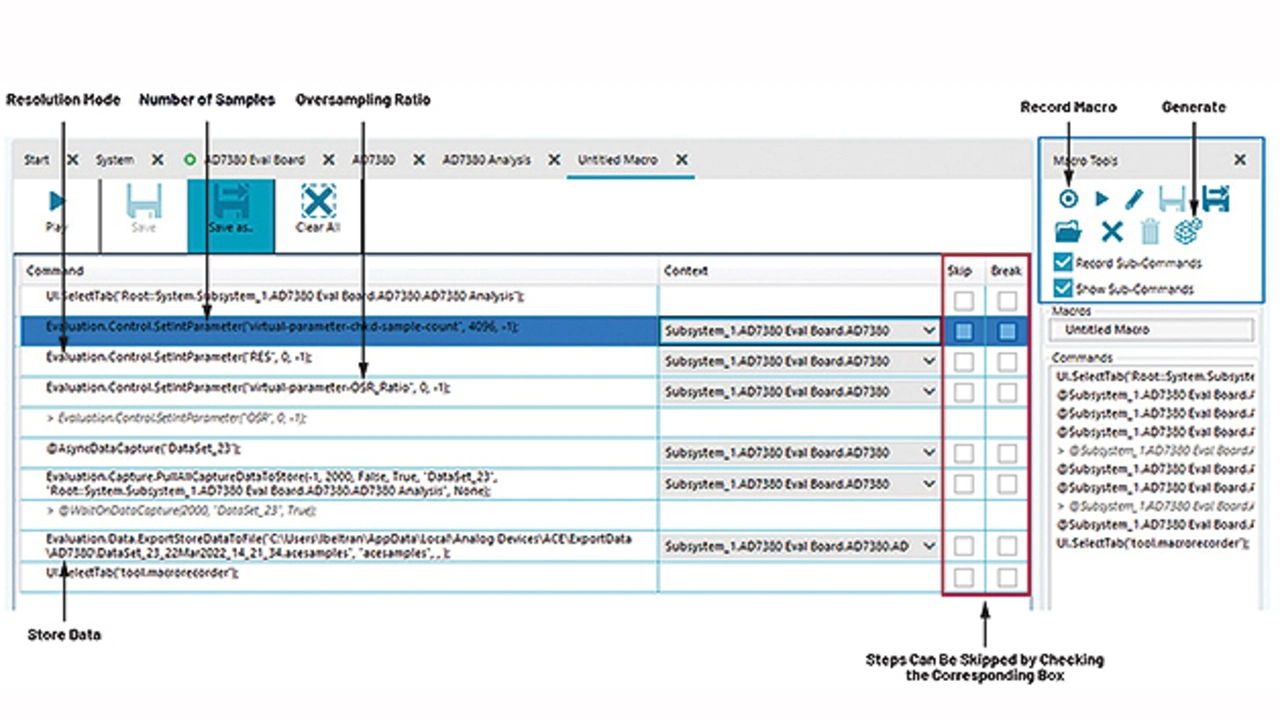Screen dimensions: 1280x719
Task: Click the blue X icon in Macro Tools
Action: [x=1111, y=232]
